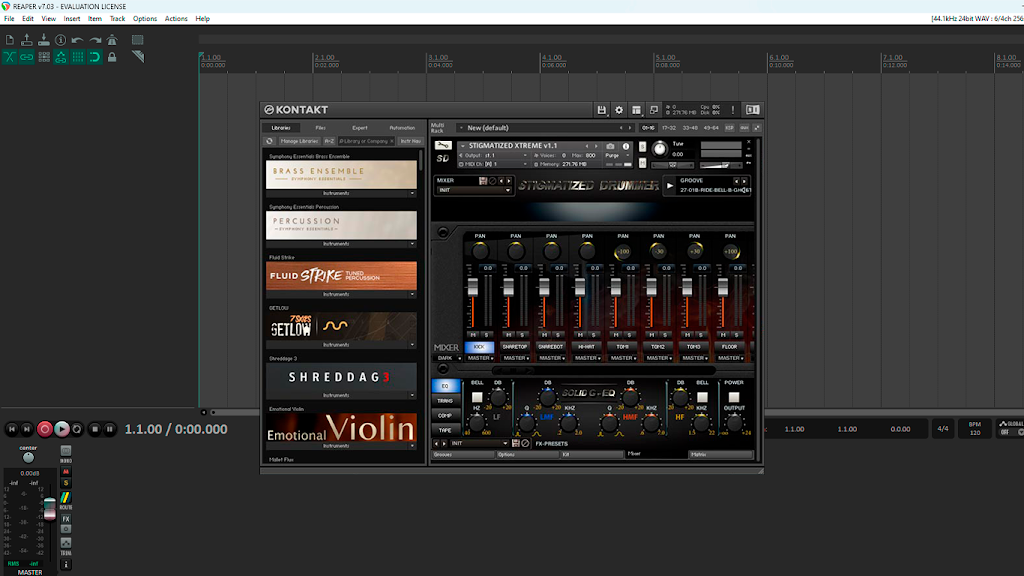
Task: Switch to Grooves page tab
Action: tap(463, 455)
